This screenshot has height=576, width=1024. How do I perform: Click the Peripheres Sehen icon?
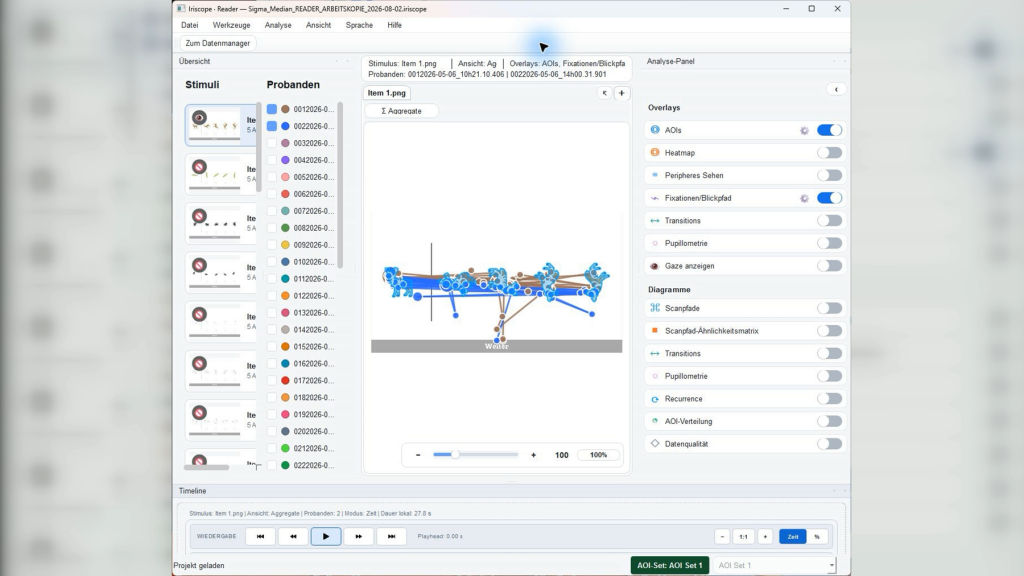(655, 175)
